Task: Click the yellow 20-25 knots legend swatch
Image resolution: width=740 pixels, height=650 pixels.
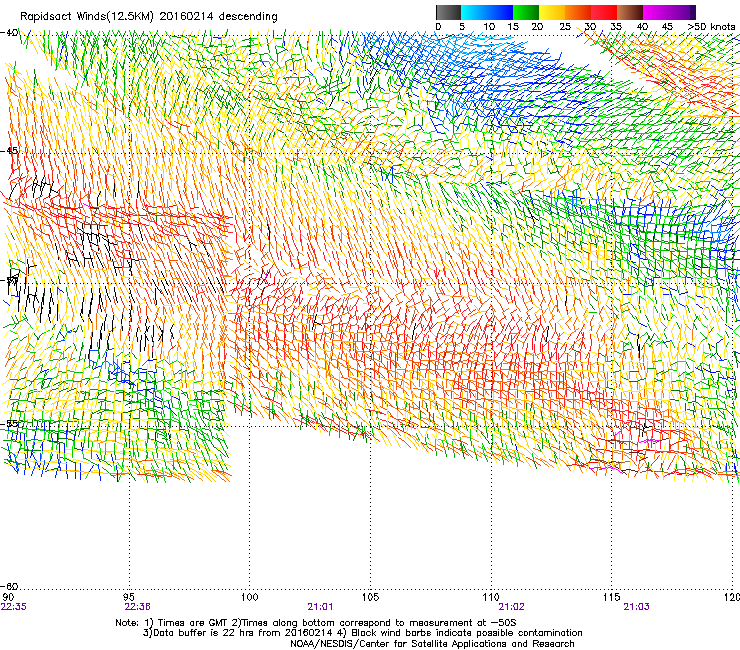Action: pyautogui.click(x=552, y=12)
